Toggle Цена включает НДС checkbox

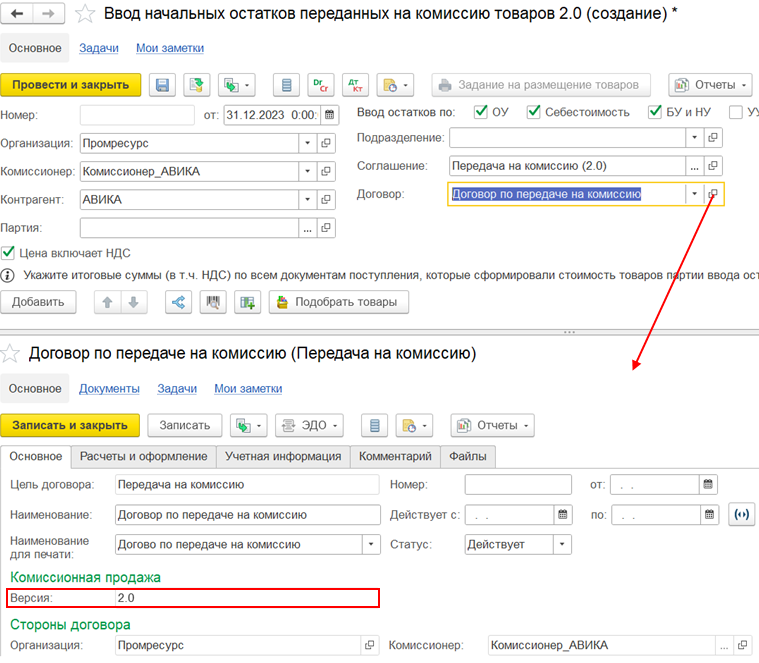point(8,253)
